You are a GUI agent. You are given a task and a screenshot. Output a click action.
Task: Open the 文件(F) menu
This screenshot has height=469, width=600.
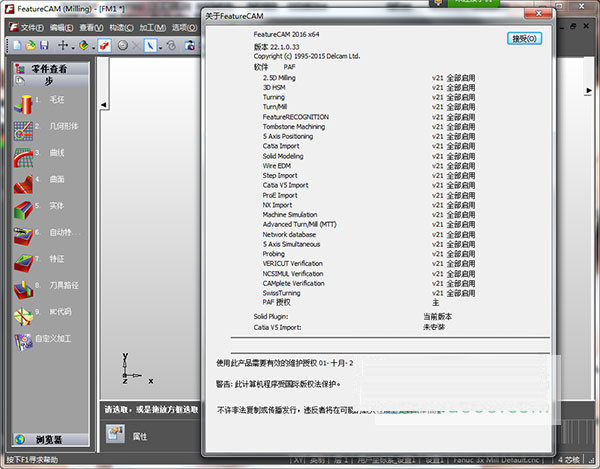pyautogui.click(x=33, y=28)
